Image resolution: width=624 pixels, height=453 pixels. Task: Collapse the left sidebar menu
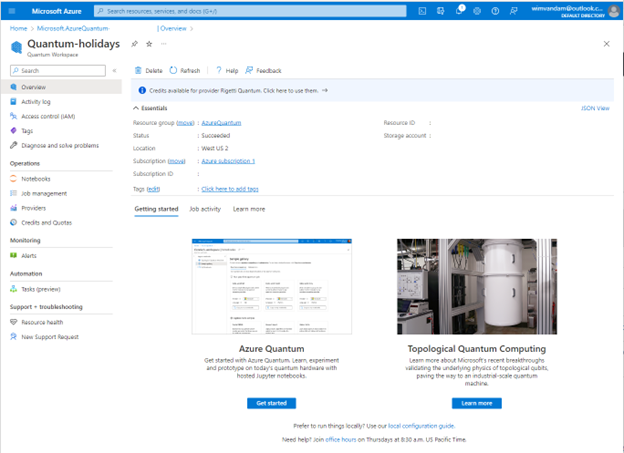[x=114, y=71]
